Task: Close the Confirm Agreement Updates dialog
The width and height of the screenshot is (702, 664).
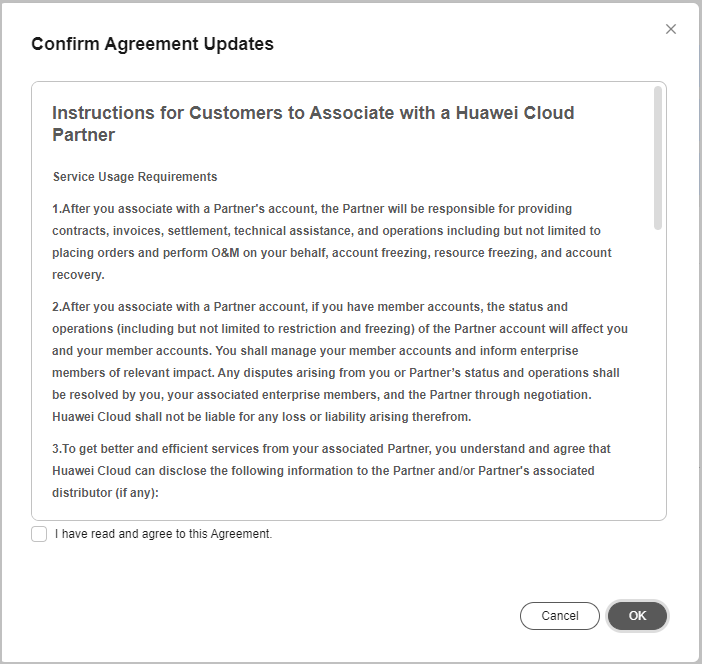Action: click(x=671, y=29)
